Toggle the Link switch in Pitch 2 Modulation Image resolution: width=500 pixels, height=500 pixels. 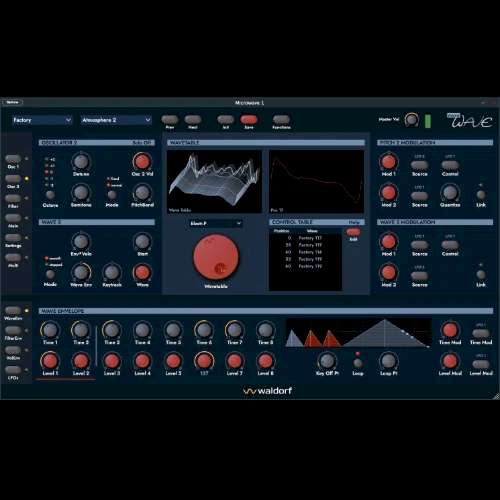(481, 195)
